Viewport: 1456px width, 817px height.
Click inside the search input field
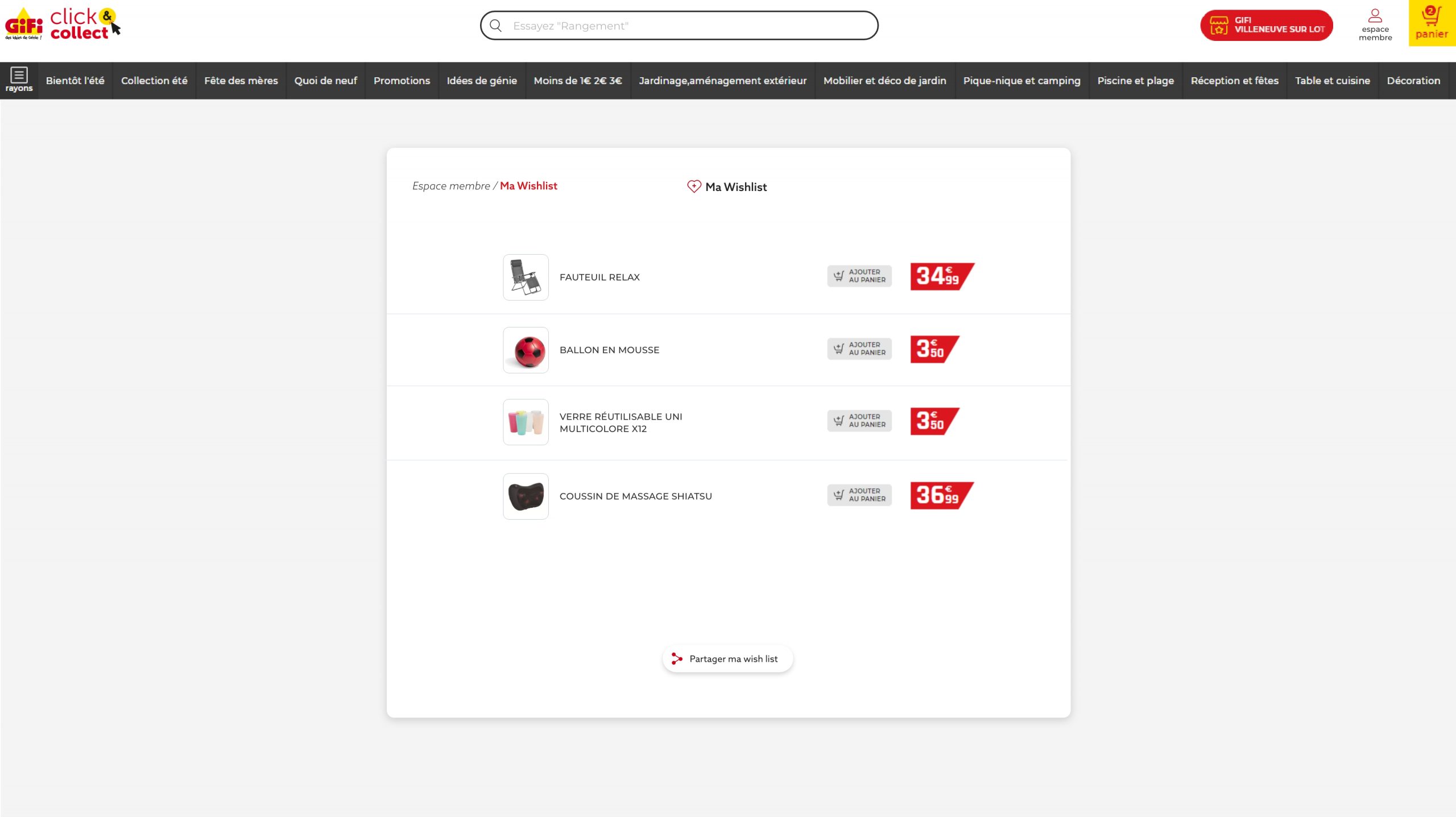coord(688,26)
